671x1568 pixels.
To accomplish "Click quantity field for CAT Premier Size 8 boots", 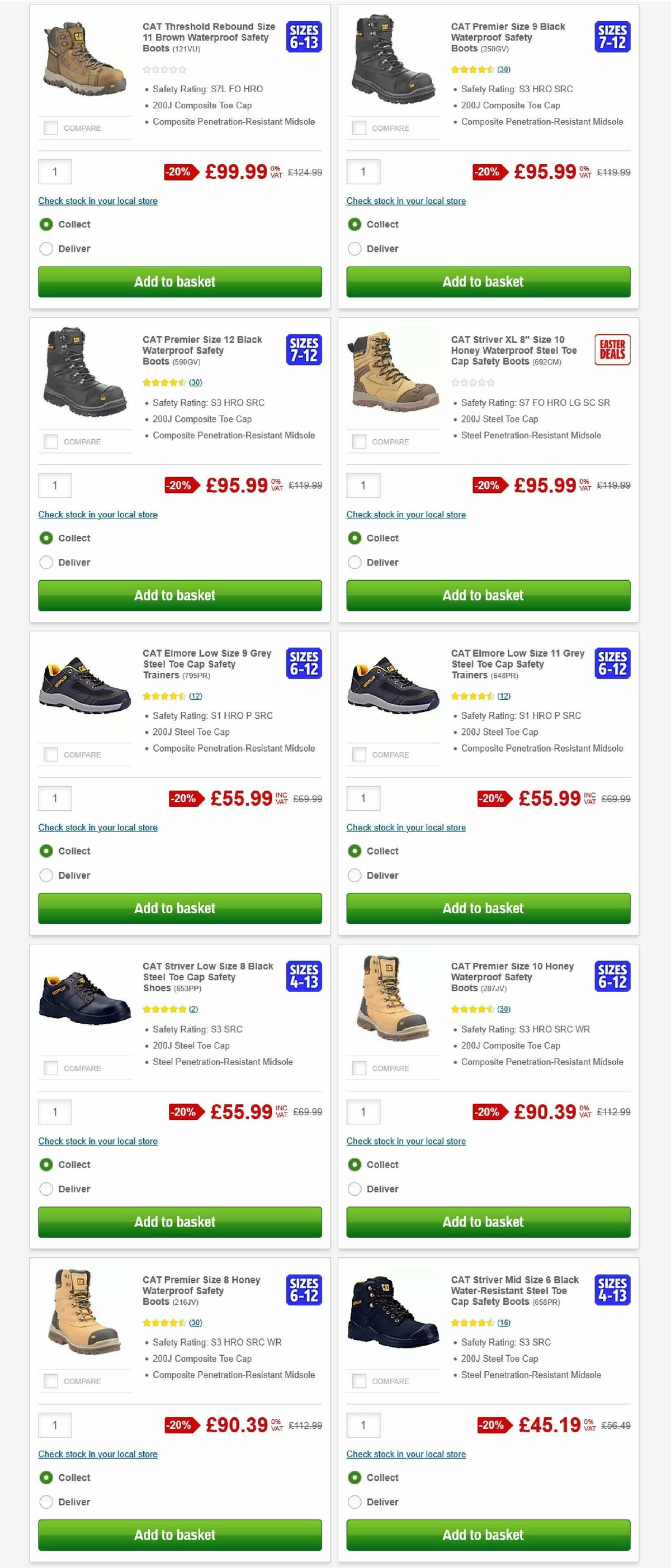I will click(55, 1425).
